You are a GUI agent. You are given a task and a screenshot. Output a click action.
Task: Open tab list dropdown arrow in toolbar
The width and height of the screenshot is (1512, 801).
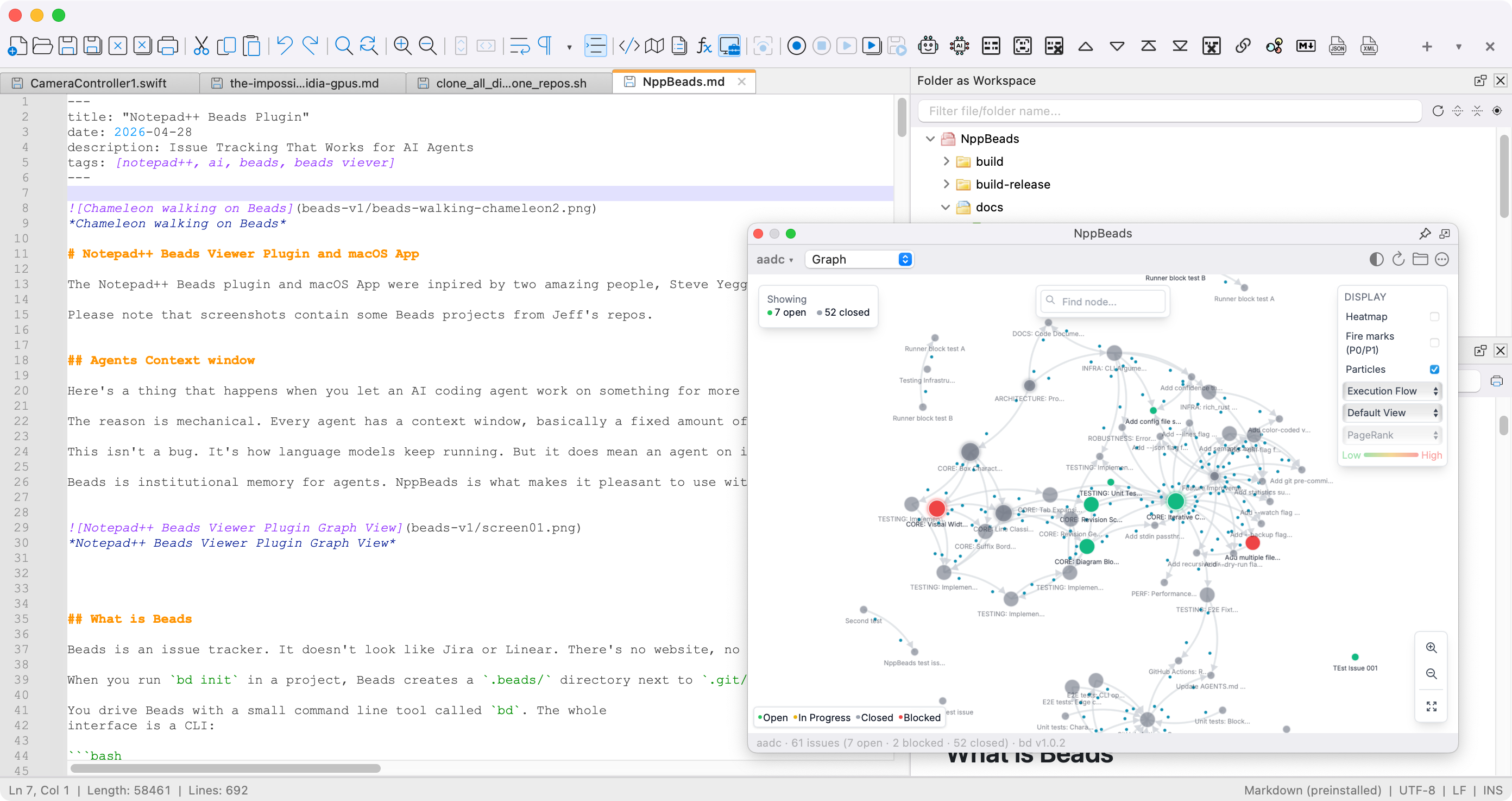[1459, 47]
